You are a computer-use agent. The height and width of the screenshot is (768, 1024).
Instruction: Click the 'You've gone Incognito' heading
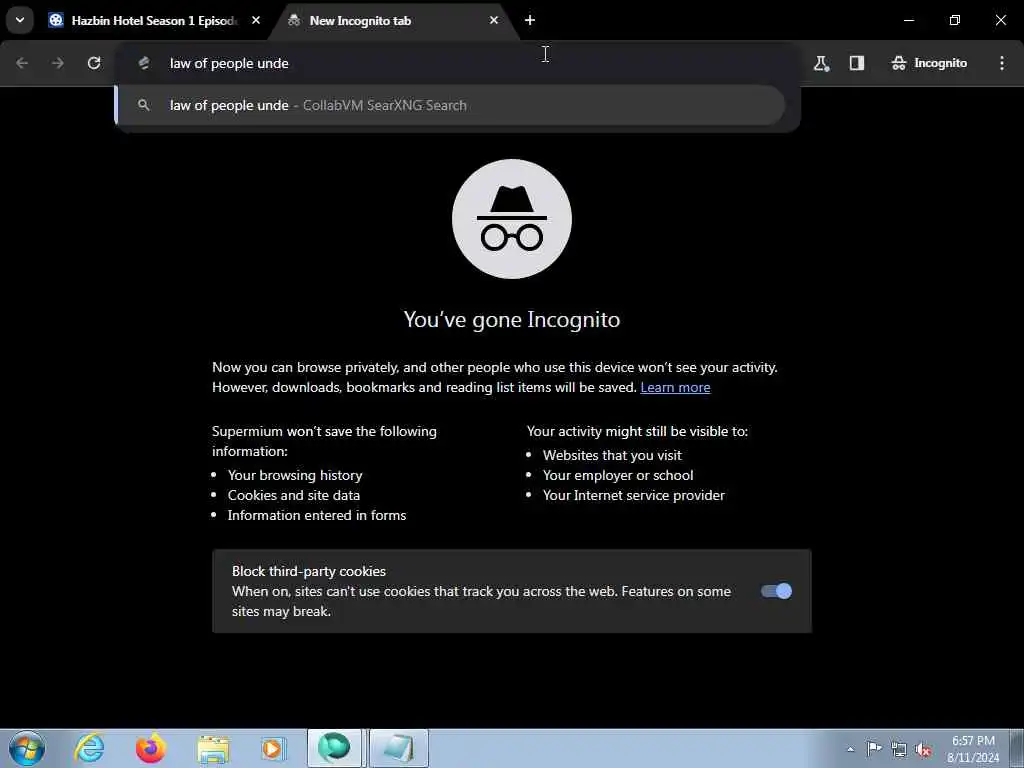[x=512, y=319]
